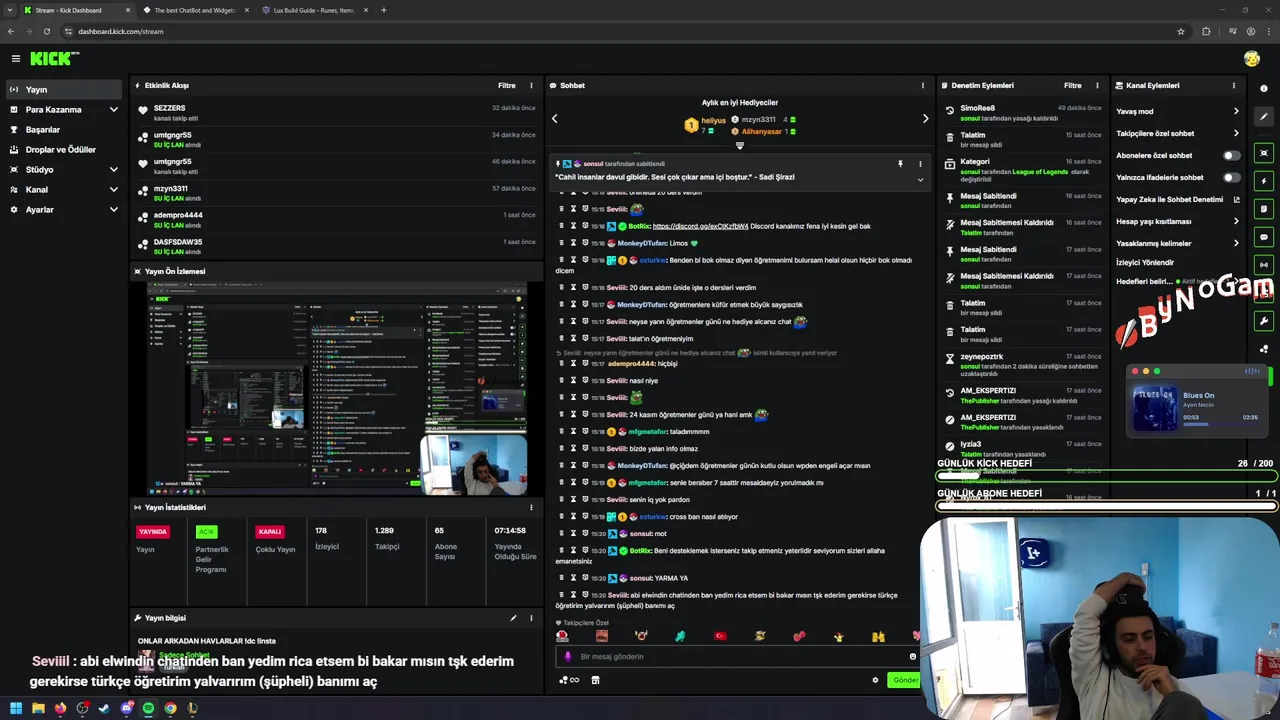Click Filtre in Etkinlik Akışı panel

tap(506, 85)
